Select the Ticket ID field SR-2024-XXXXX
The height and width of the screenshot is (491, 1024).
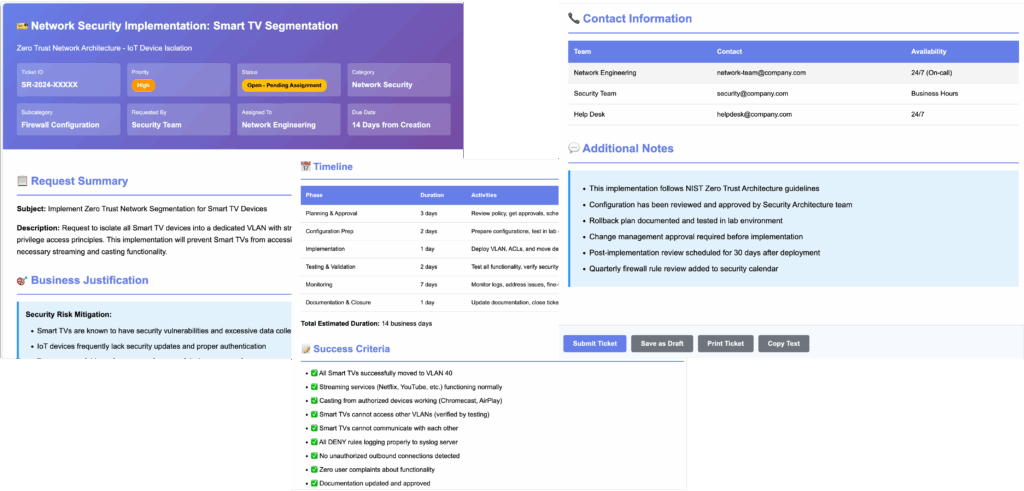49,85
